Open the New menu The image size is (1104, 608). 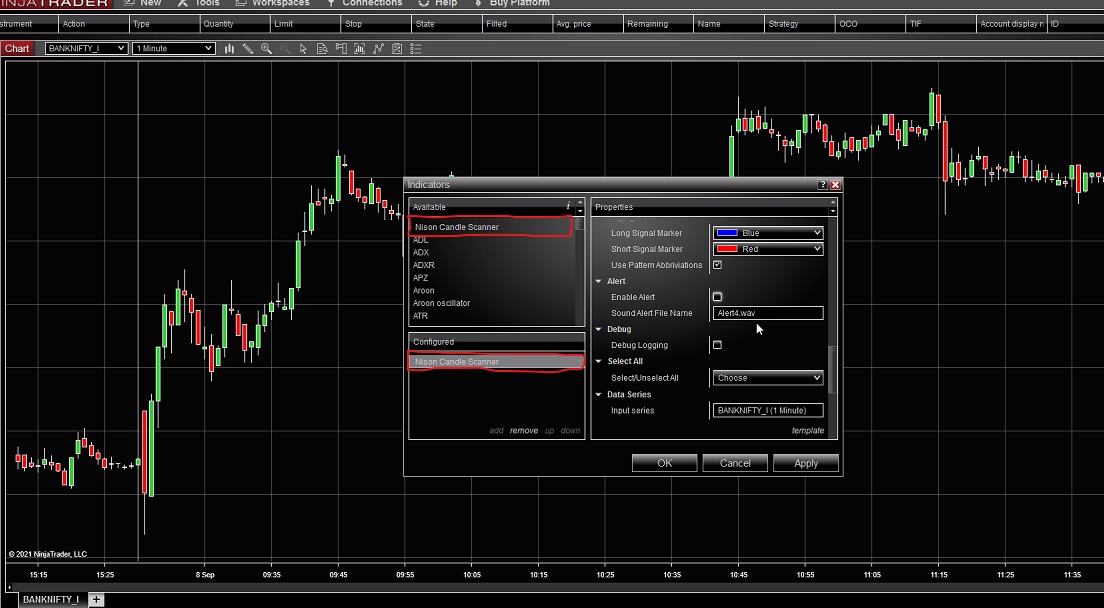point(142,3)
